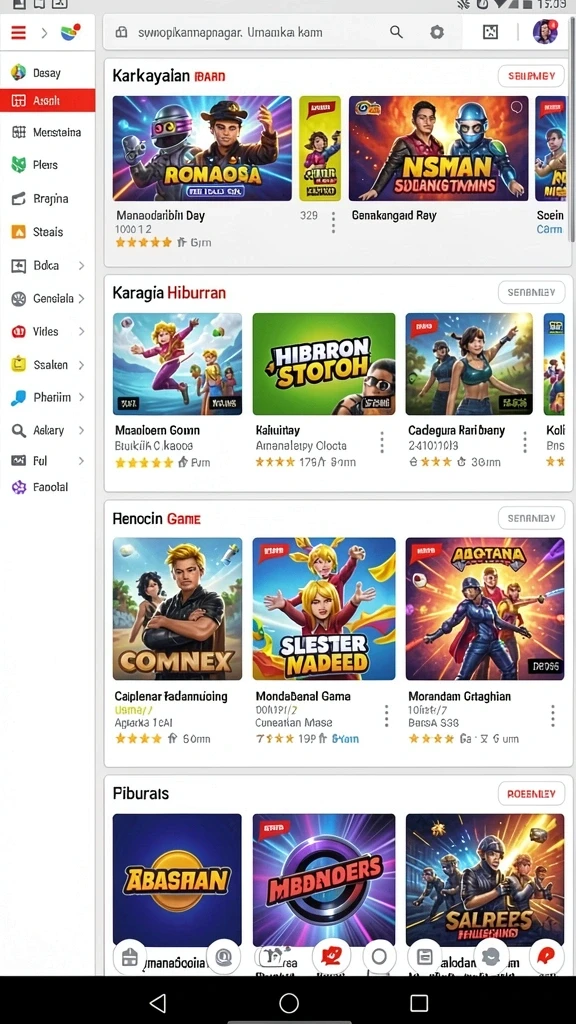Open three-dot menu for Manaodaribiin Day
The image size is (576, 1024).
[x=333, y=222]
